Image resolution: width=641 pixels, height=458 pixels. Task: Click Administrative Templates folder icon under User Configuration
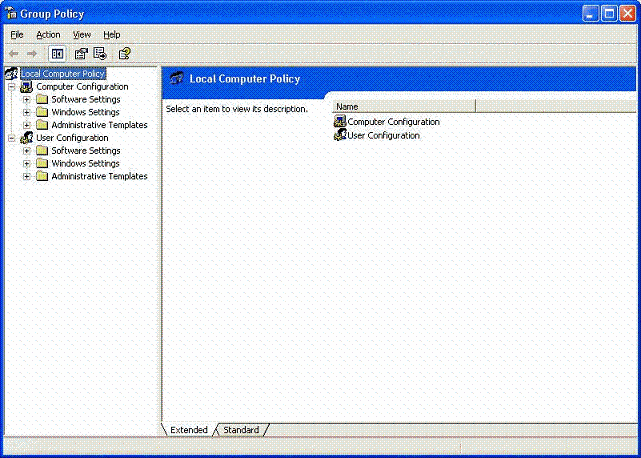(x=42, y=176)
